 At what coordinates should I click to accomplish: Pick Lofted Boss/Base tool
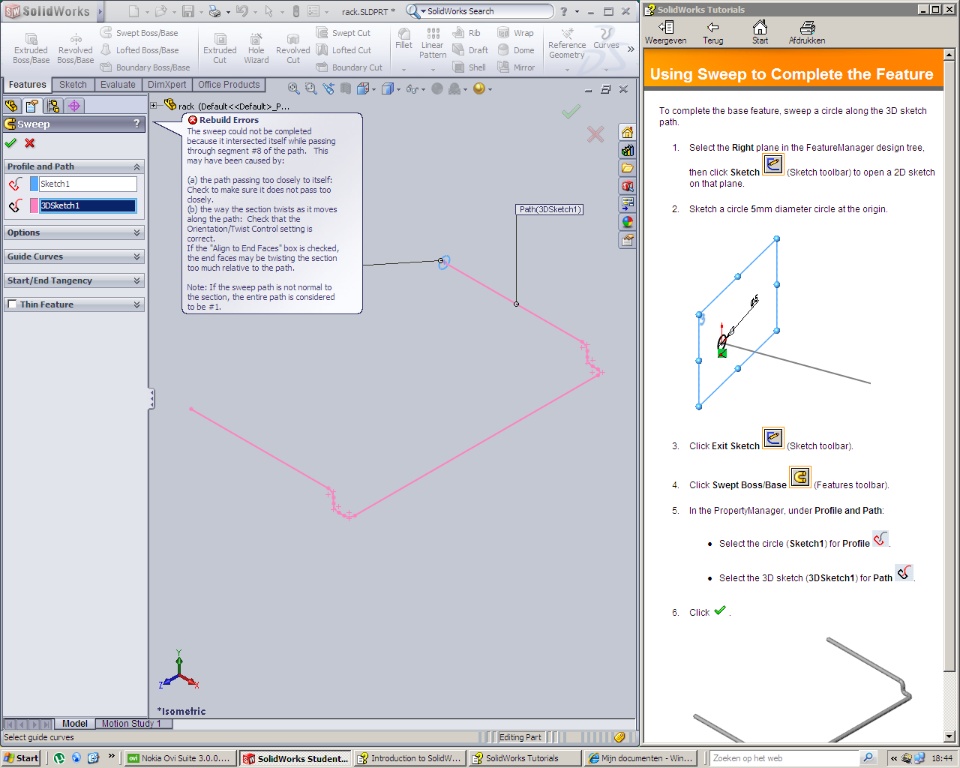point(140,50)
